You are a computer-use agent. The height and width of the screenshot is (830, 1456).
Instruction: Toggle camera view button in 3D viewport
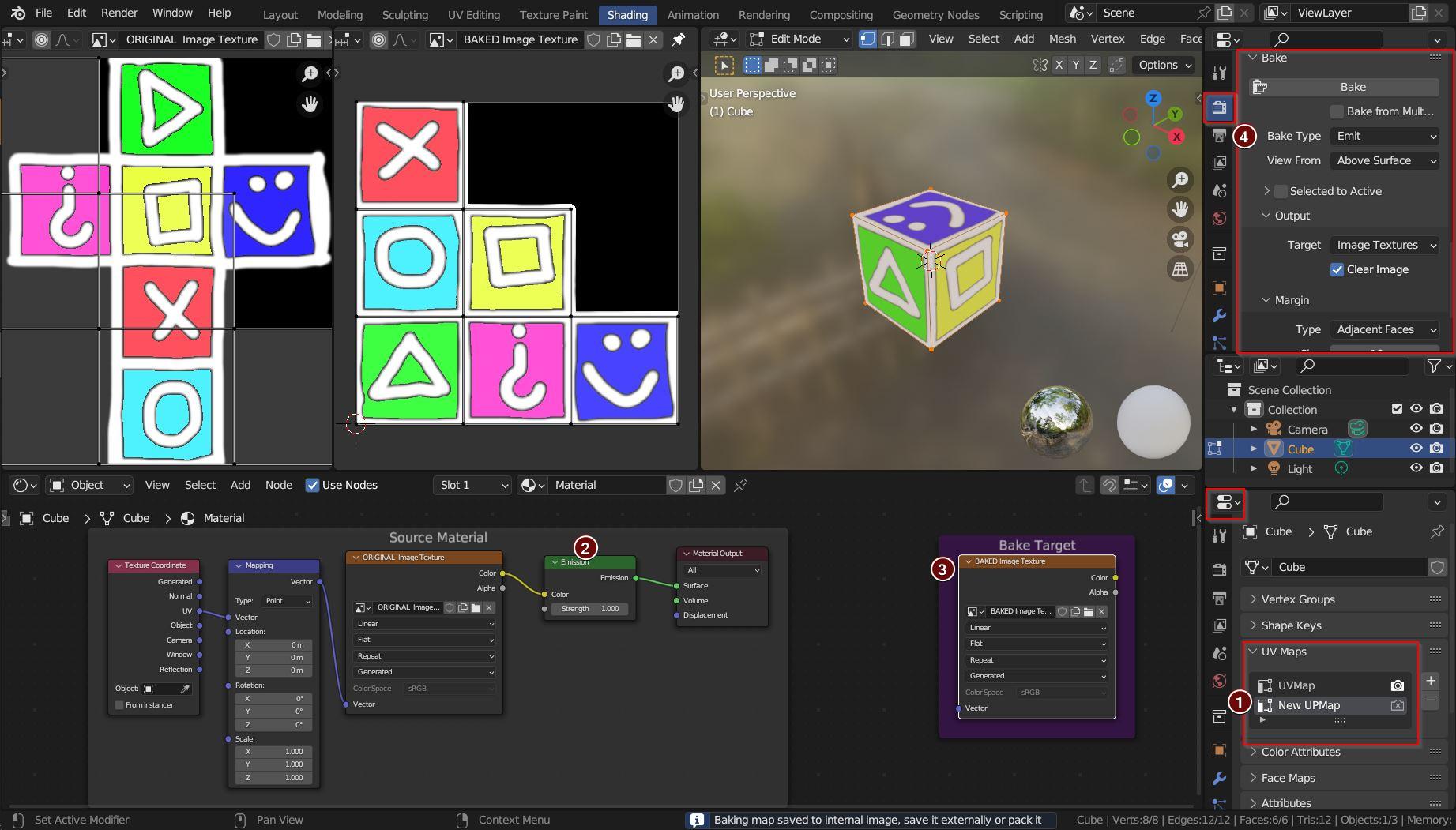[1180, 239]
